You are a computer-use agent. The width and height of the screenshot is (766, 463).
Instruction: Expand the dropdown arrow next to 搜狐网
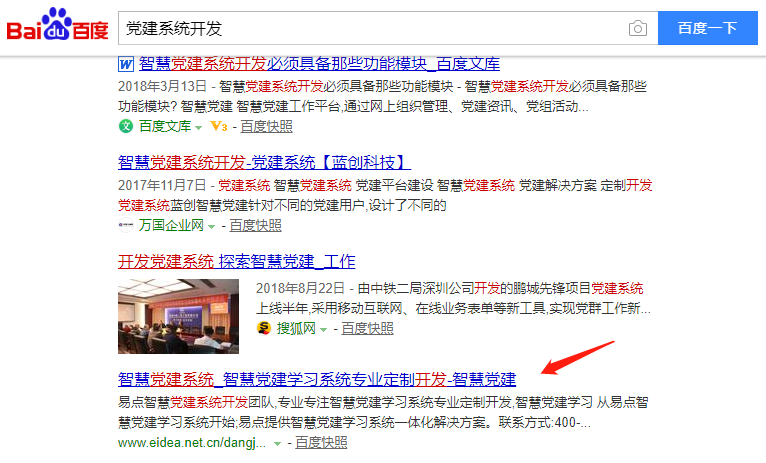323,330
